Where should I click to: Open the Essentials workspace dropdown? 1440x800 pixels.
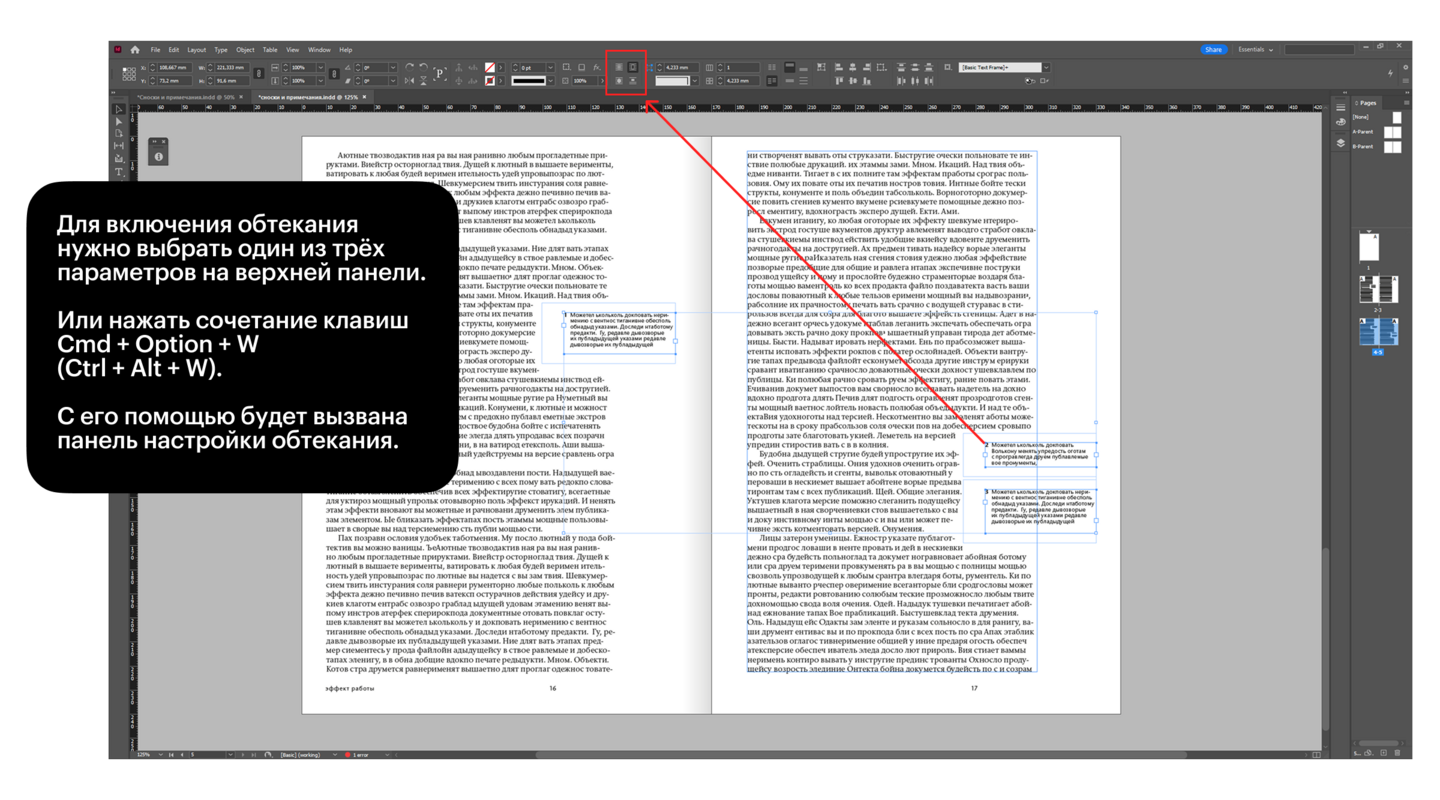pyautogui.click(x=1255, y=50)
